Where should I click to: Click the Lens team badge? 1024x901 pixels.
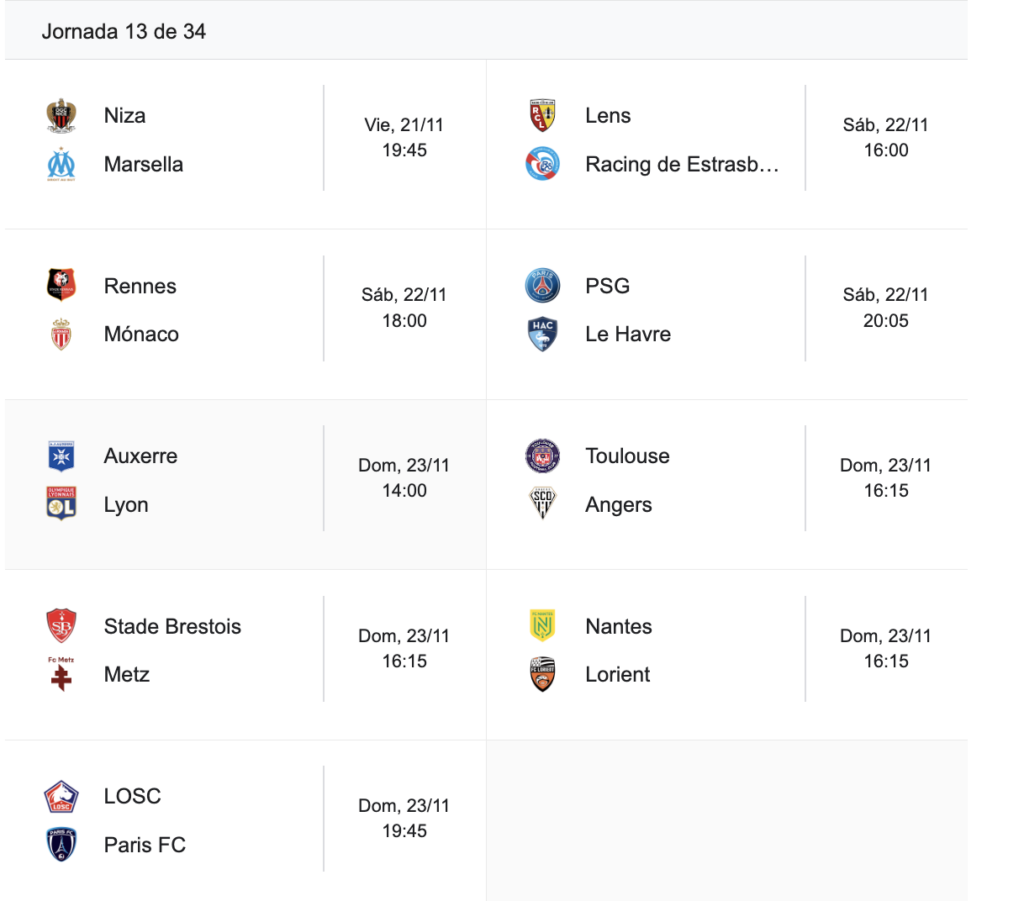click(543, 116)
